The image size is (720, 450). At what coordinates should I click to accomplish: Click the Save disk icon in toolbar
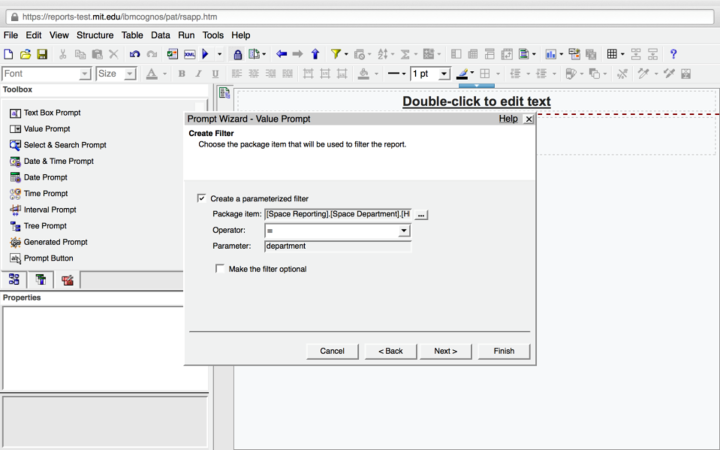coord(41,54)
